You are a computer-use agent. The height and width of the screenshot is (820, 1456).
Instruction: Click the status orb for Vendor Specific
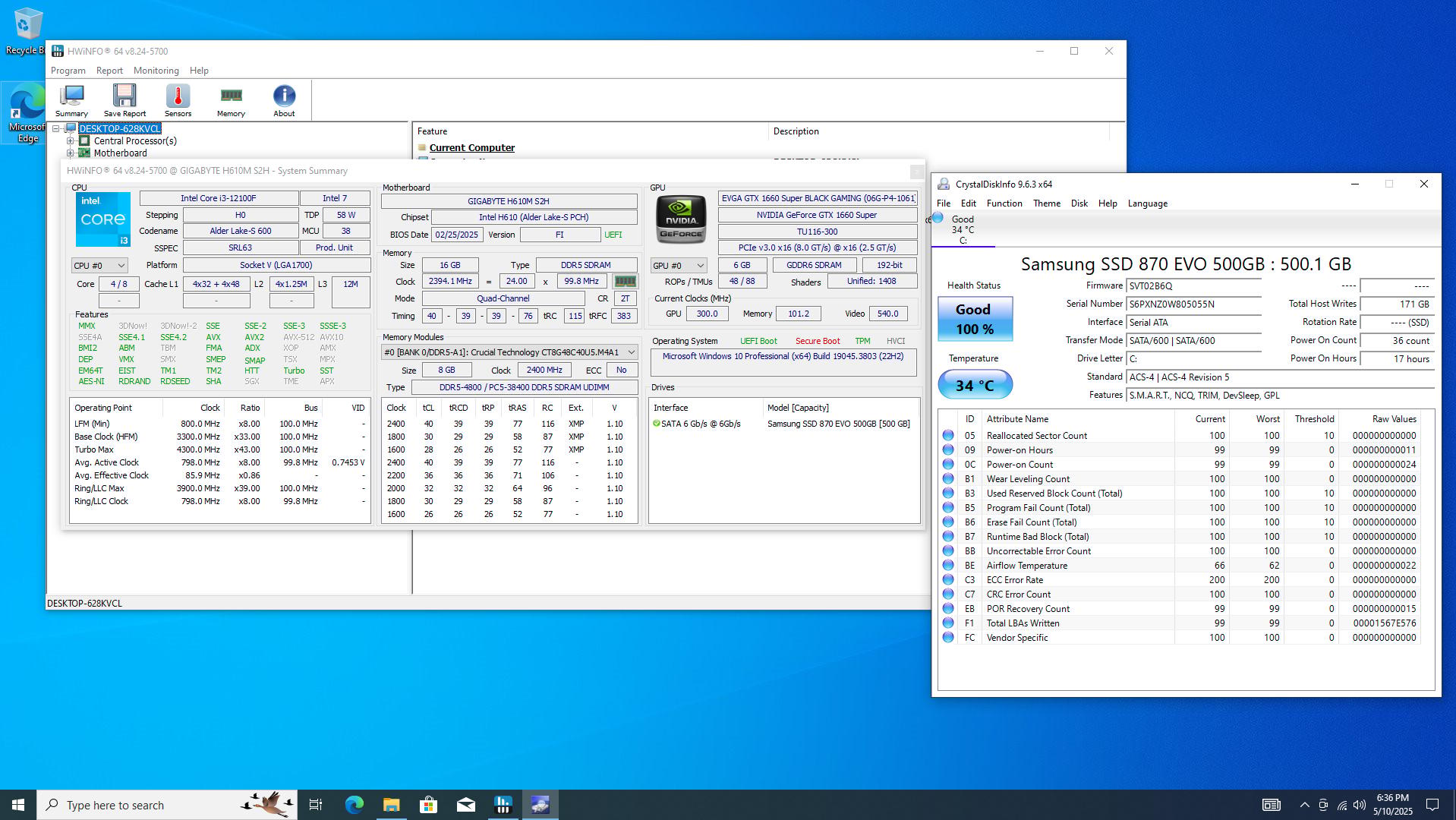(x=948, y=638)
